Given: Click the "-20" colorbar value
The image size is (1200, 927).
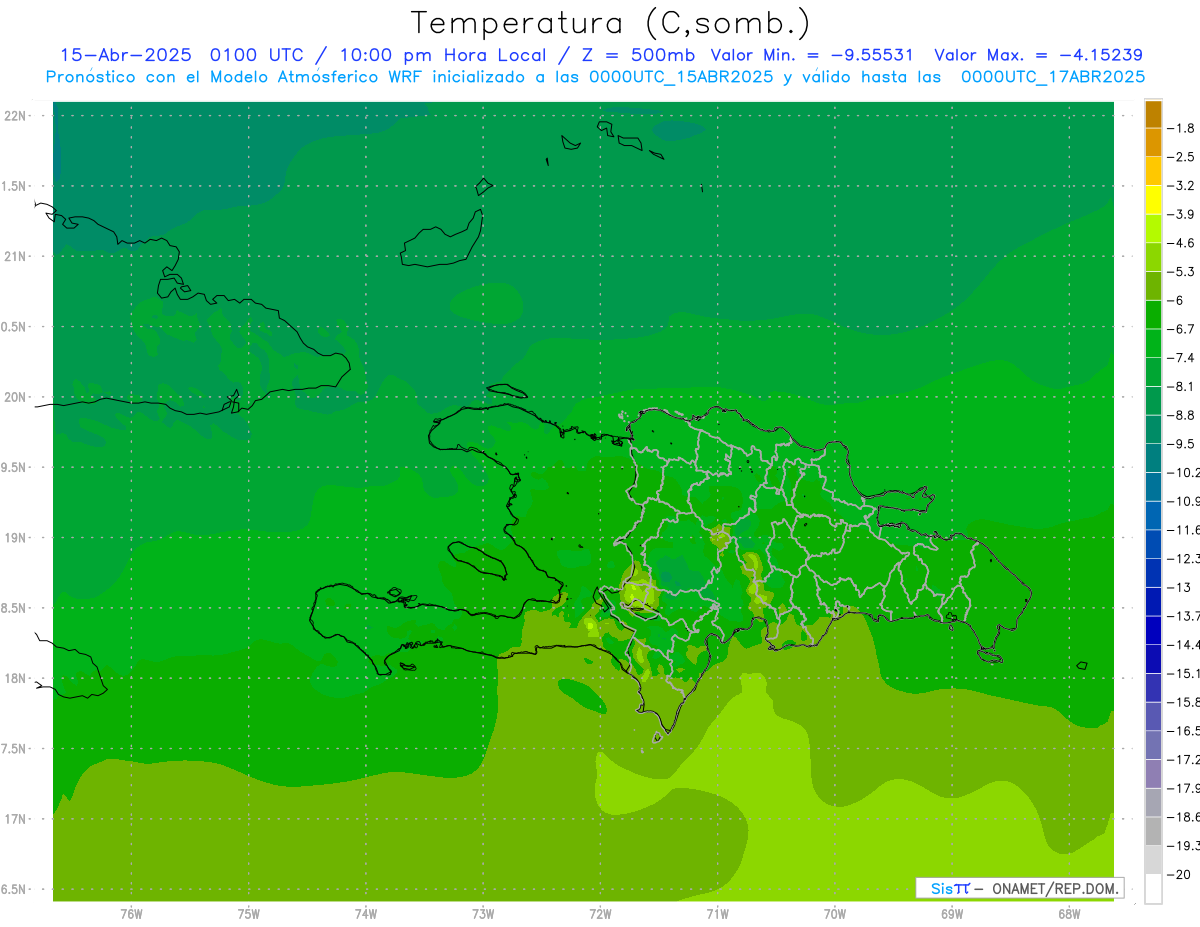Looking at the screenshot, I should [x=1180, y=874].
